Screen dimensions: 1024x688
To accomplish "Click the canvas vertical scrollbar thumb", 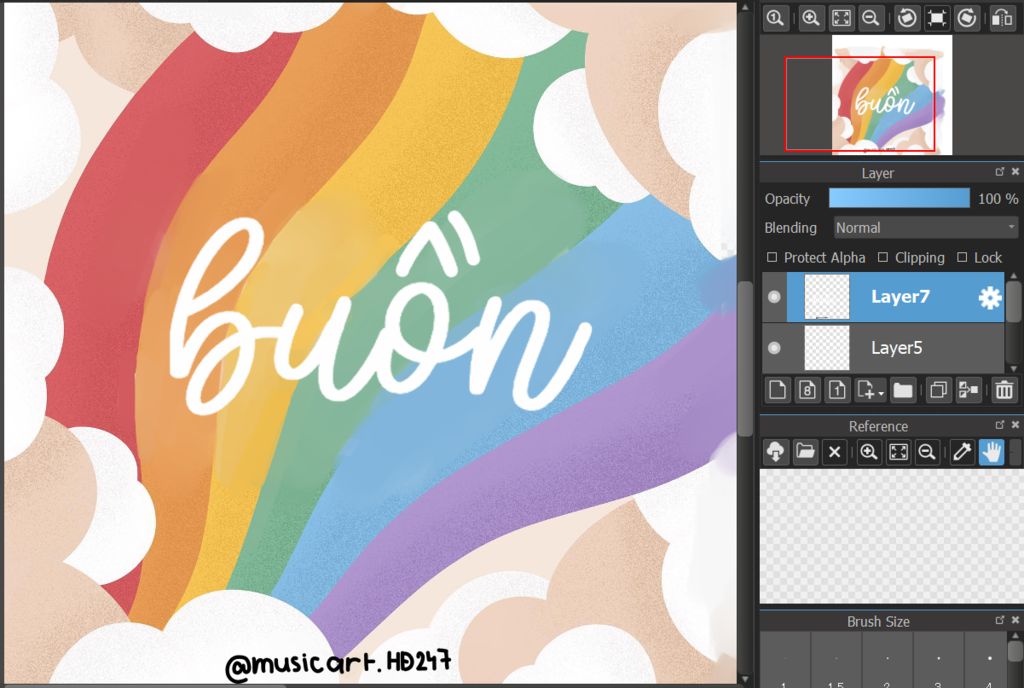I will (745, 358).
